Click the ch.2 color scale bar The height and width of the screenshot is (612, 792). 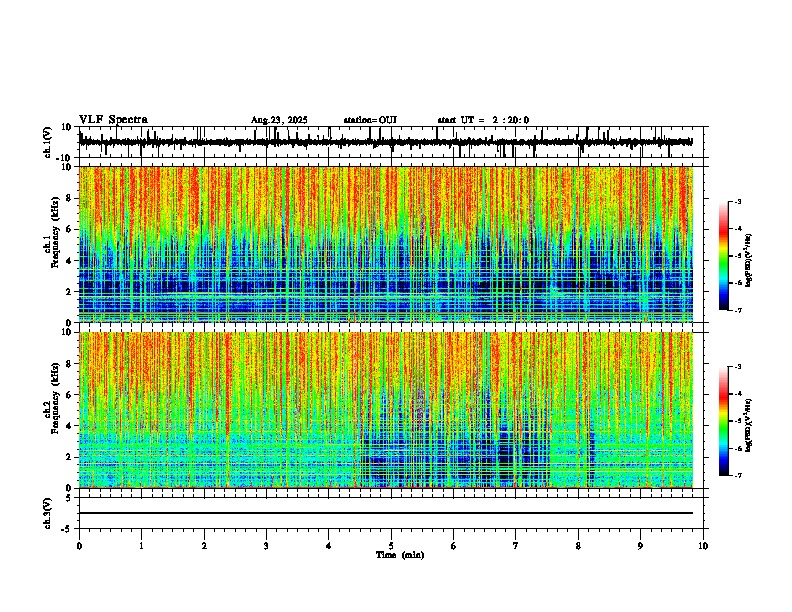(724, 421)
